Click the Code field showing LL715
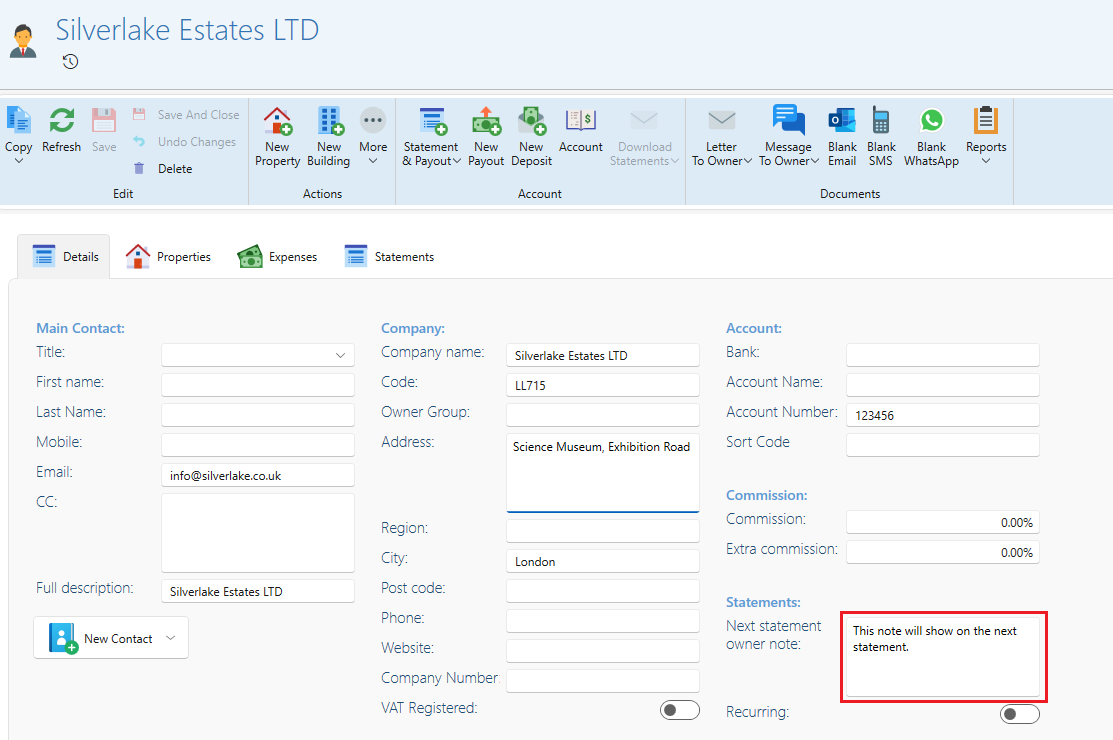This screenshot has height=740, width=1113. pyautogui.click(x=603, y=385)
